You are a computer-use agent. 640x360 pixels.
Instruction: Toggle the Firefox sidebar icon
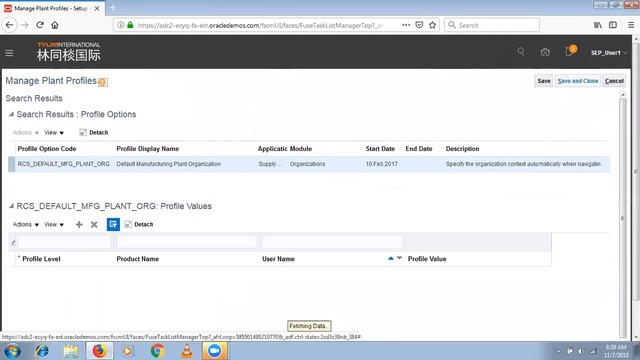tap(613, 25)
